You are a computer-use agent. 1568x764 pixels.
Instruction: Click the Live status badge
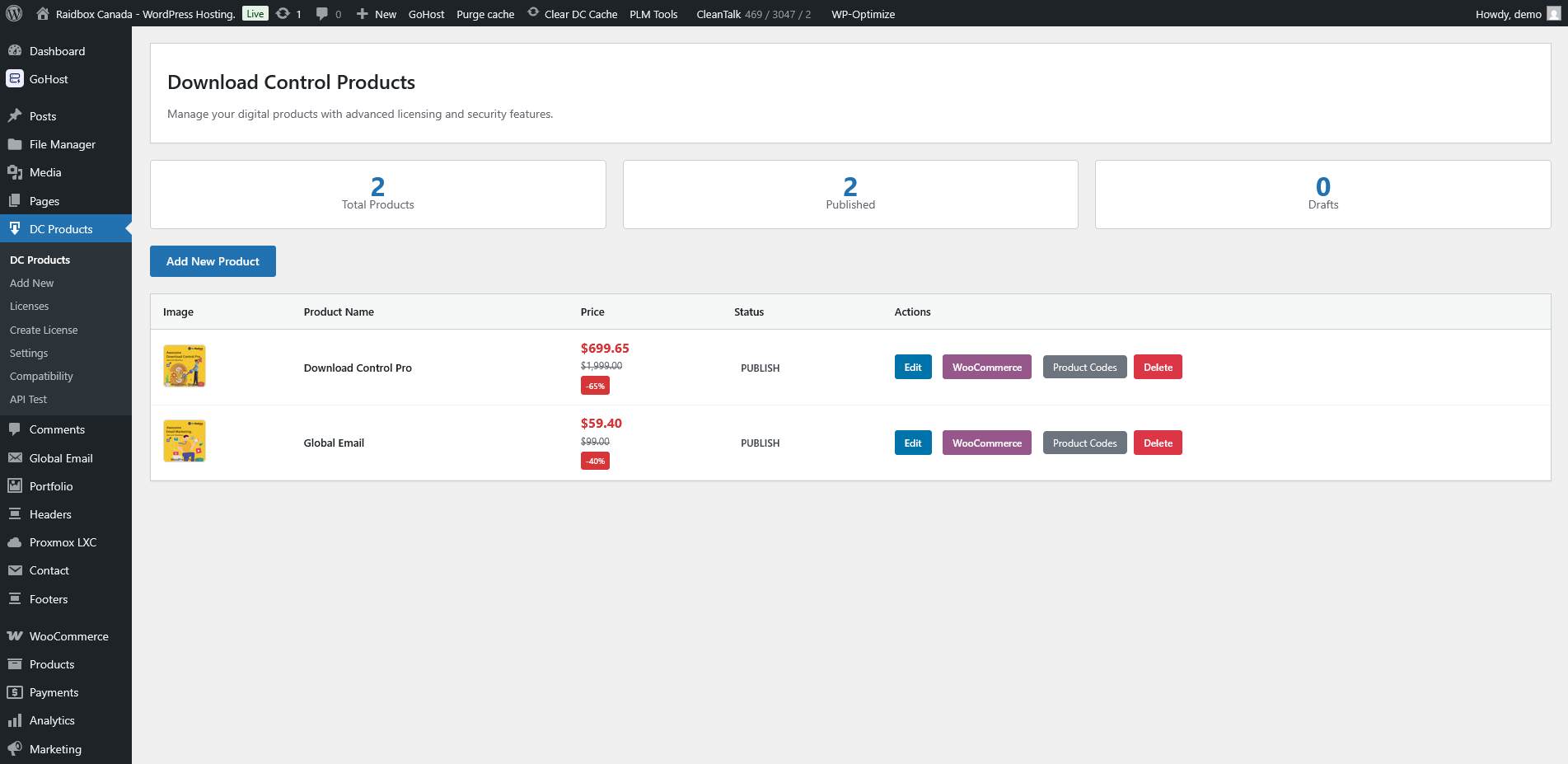[x=255, y=13]
